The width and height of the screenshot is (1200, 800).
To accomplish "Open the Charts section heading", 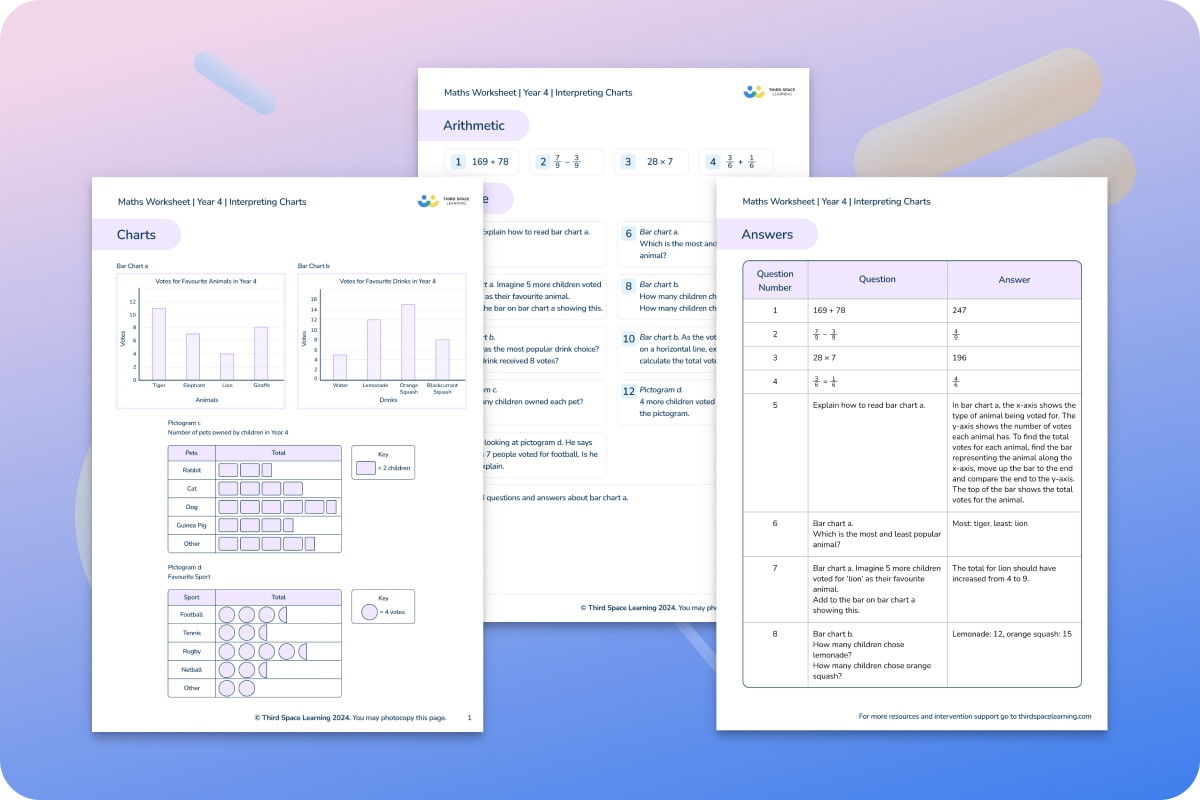I will point(136,234).
